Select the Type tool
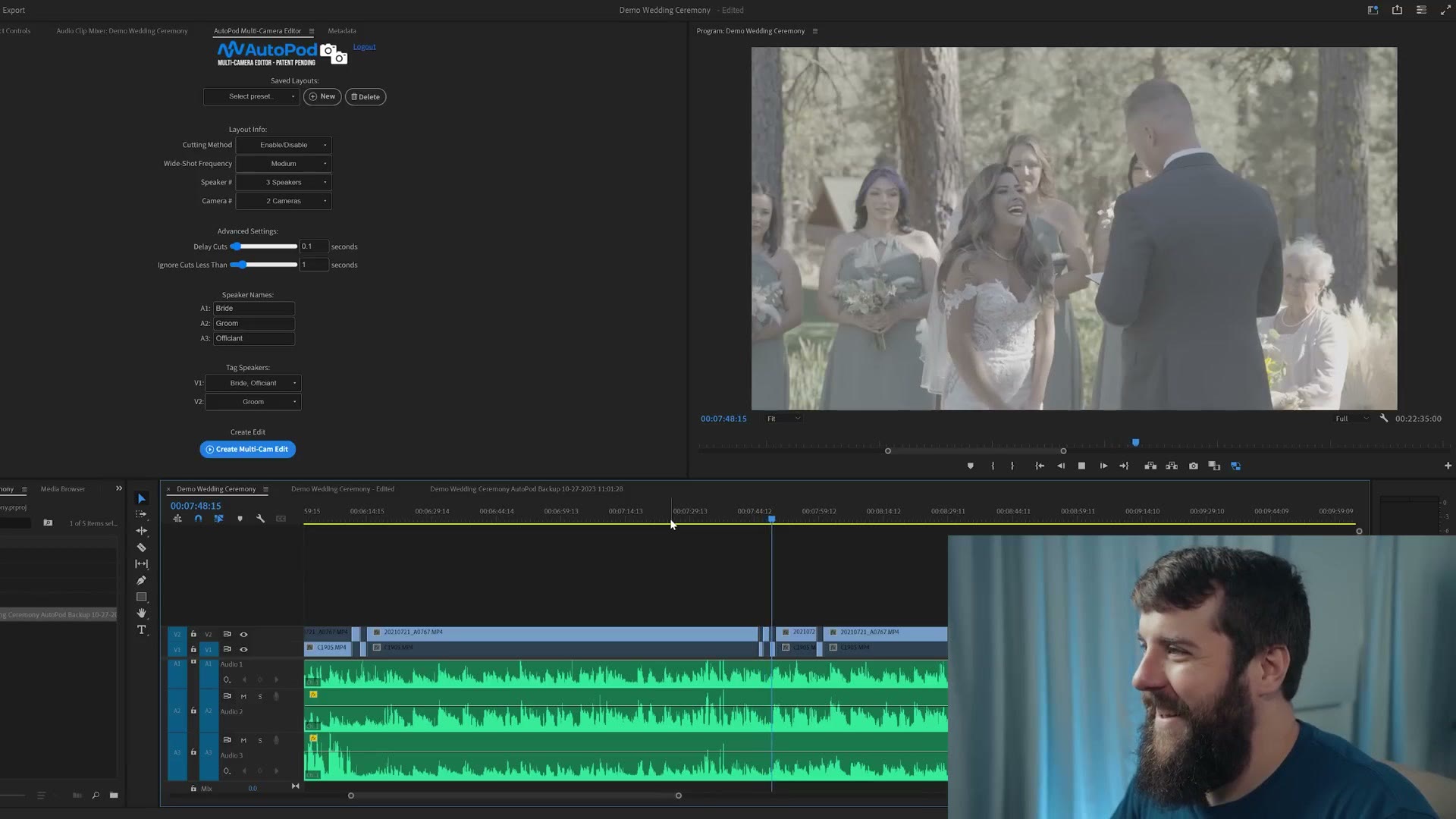This screenshot has width=1456, height=819. 141,630
